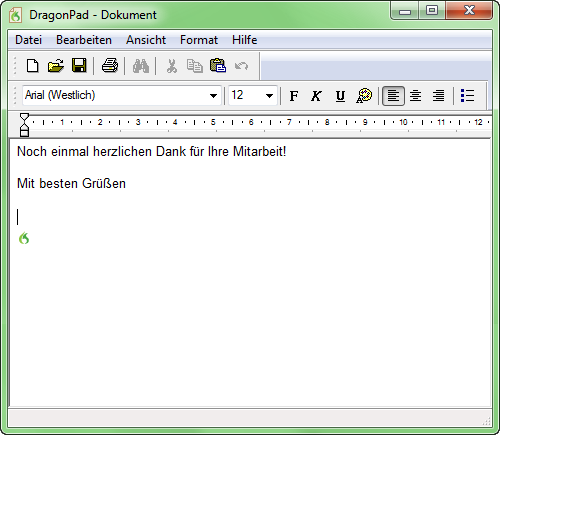
Task: Print the document using the printer icon
Action: (x=110, y=66)
